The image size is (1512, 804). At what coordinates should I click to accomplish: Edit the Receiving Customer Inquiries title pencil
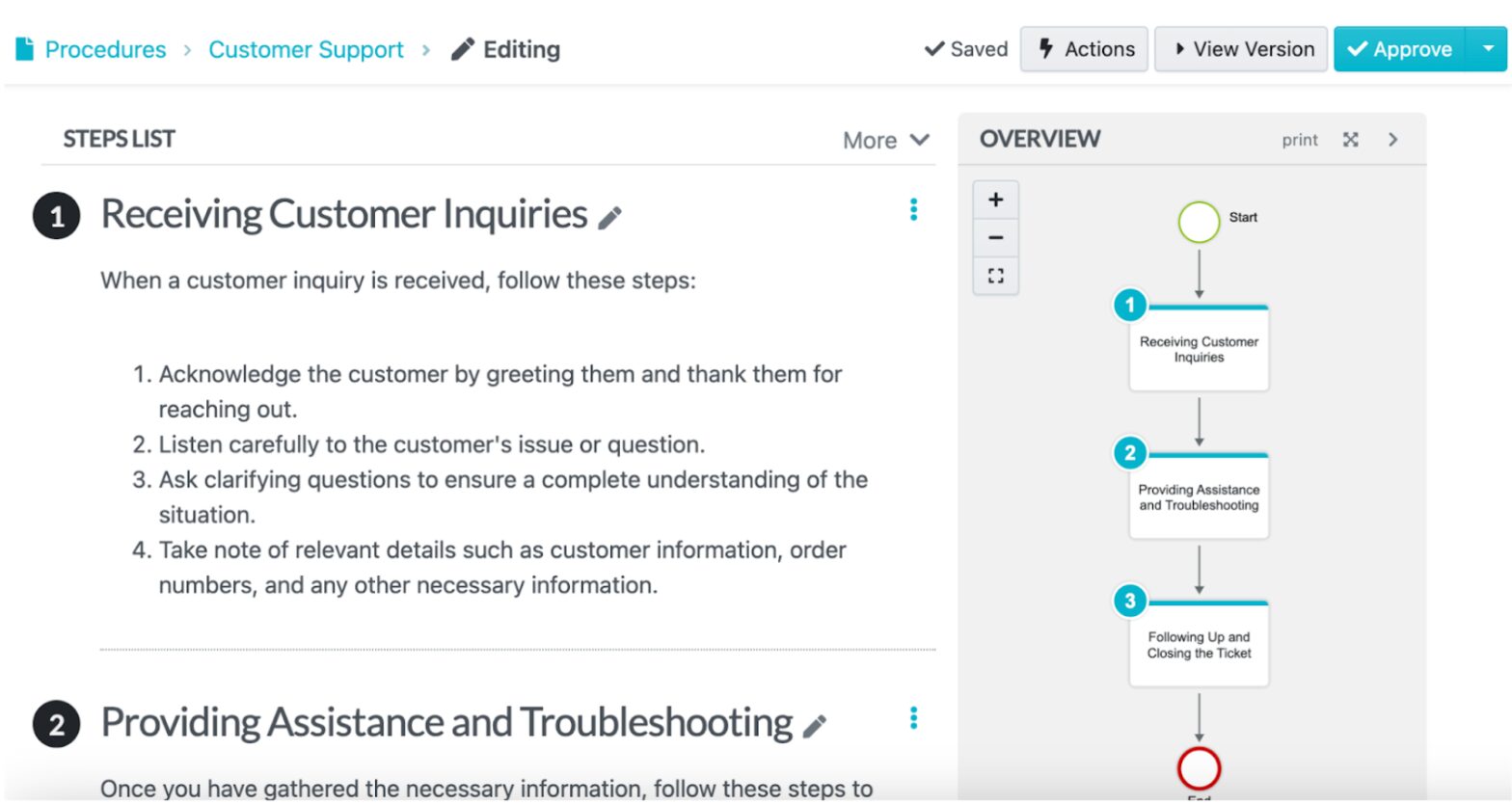pyautogui.click(x=609, y=219)
